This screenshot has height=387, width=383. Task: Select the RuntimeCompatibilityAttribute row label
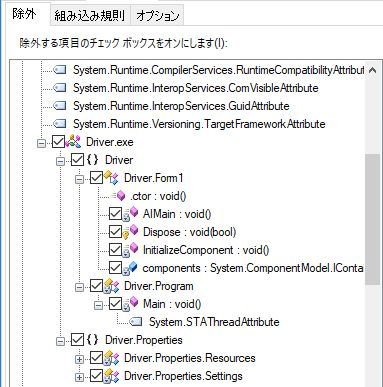219,70
